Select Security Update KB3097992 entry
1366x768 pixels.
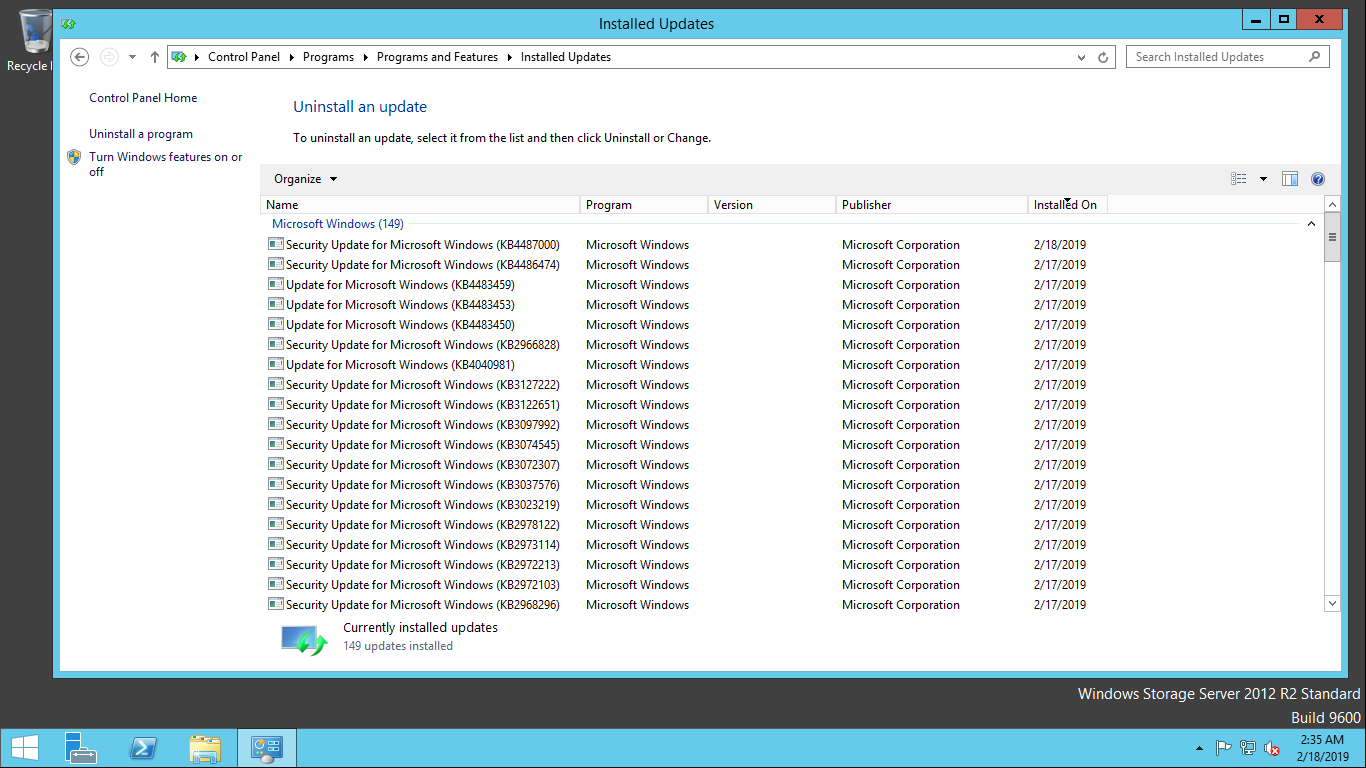(423, 425)
